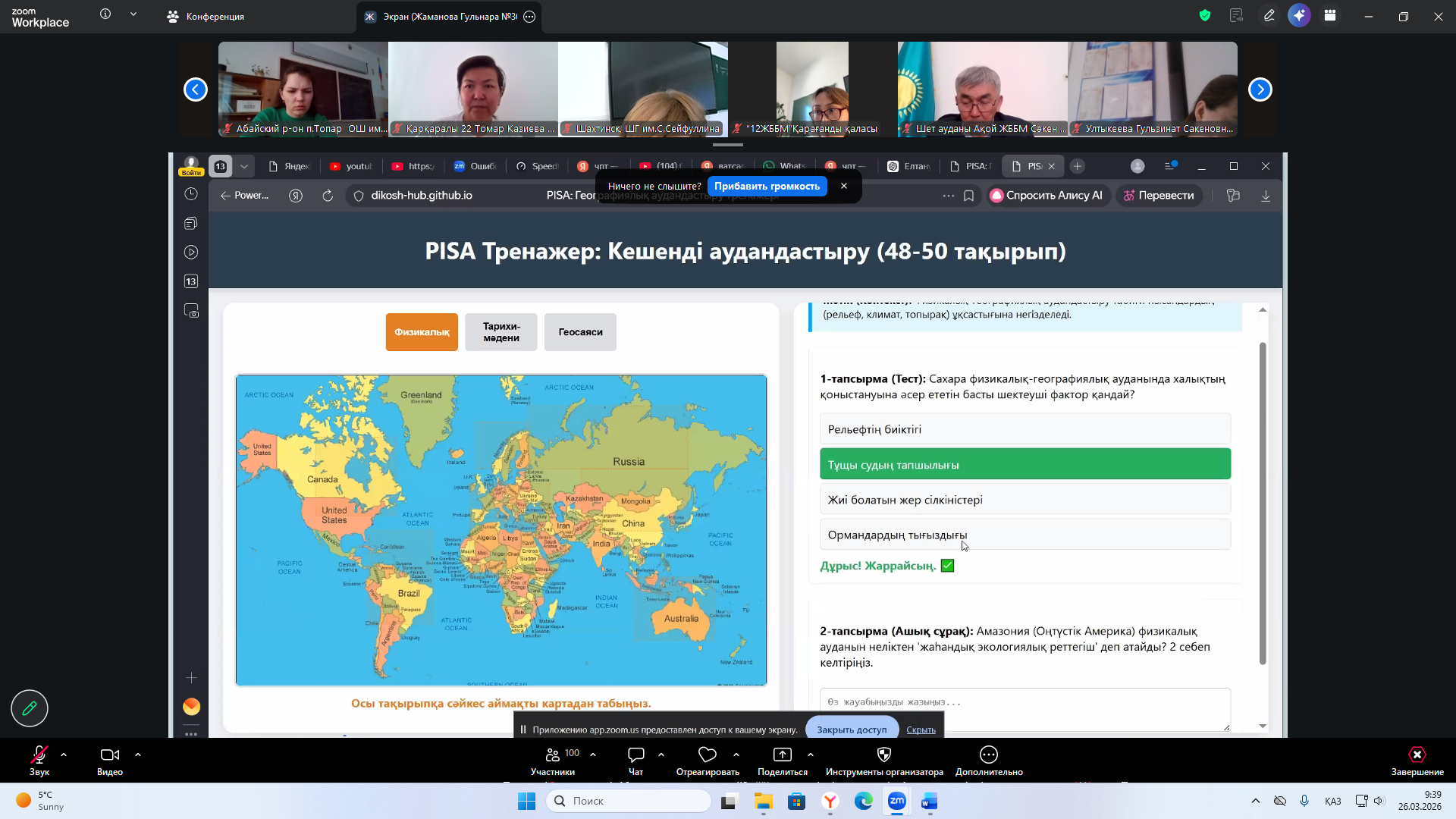Switch to the Геосаяси tab
Image resolution: width=1456 pixels, height=819 pixels.
(580, 332)
